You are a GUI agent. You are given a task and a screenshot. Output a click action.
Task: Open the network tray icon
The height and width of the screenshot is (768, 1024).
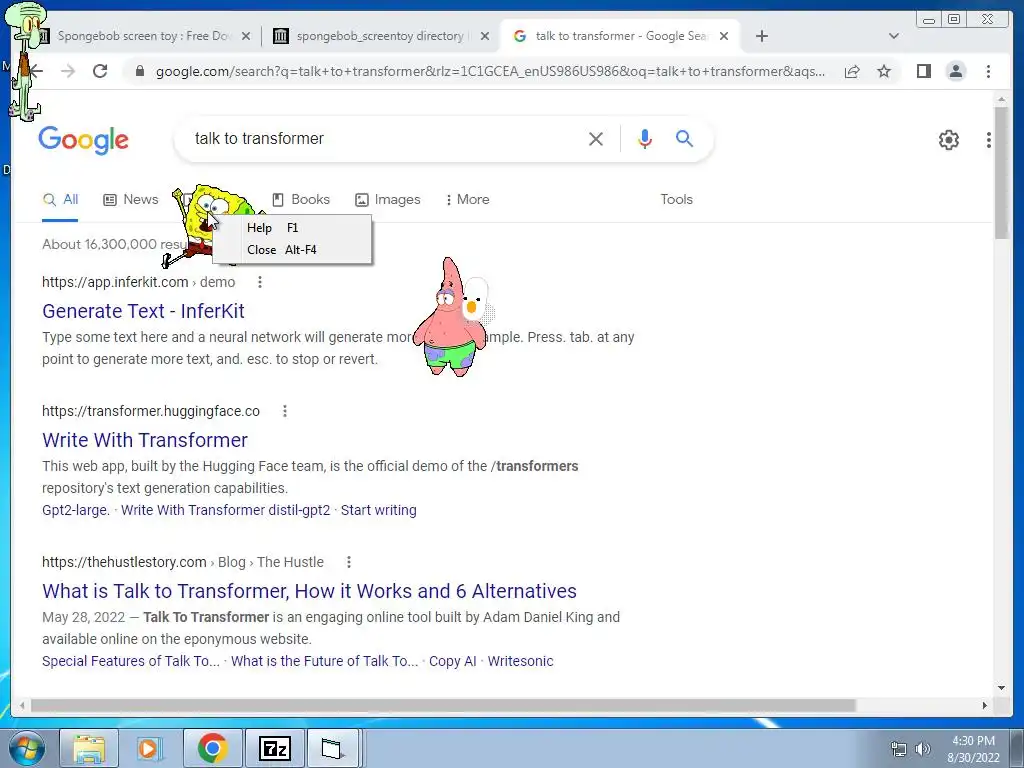(899, 749)
